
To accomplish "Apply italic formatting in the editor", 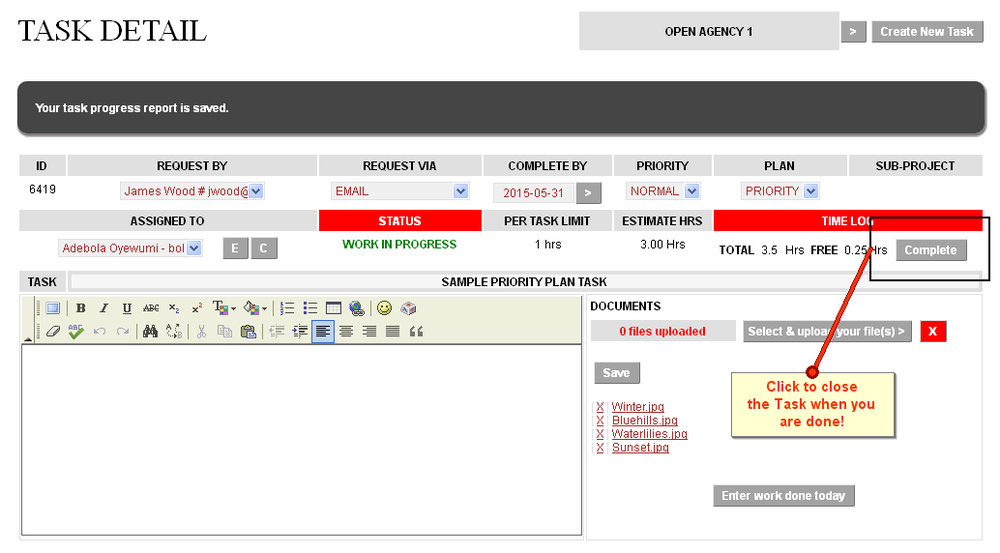I will click(103, 309).
